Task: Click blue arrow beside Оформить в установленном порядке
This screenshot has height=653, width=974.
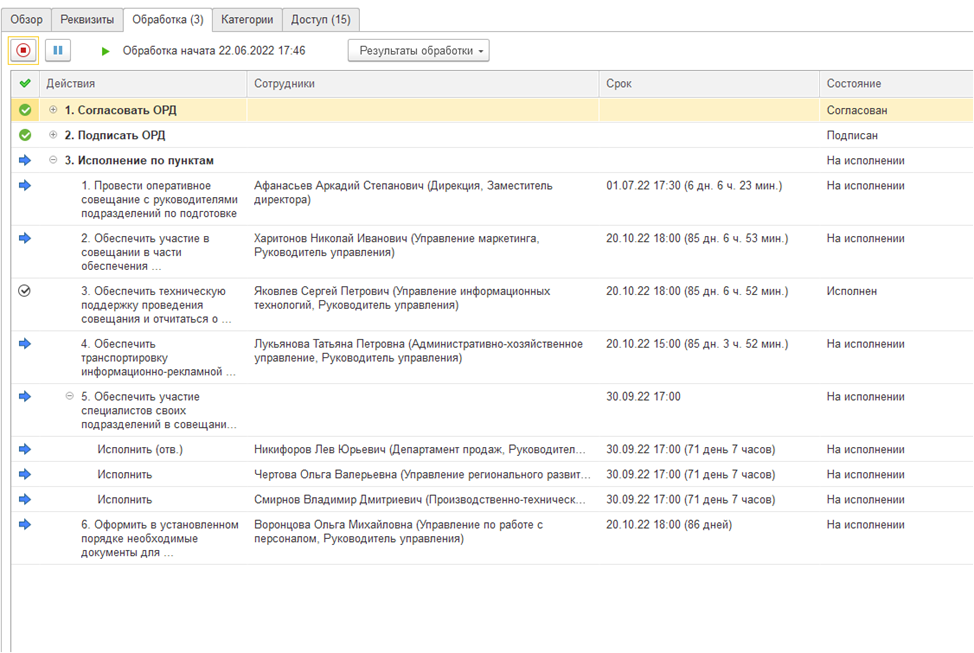Action: click(x=25, y=524)
